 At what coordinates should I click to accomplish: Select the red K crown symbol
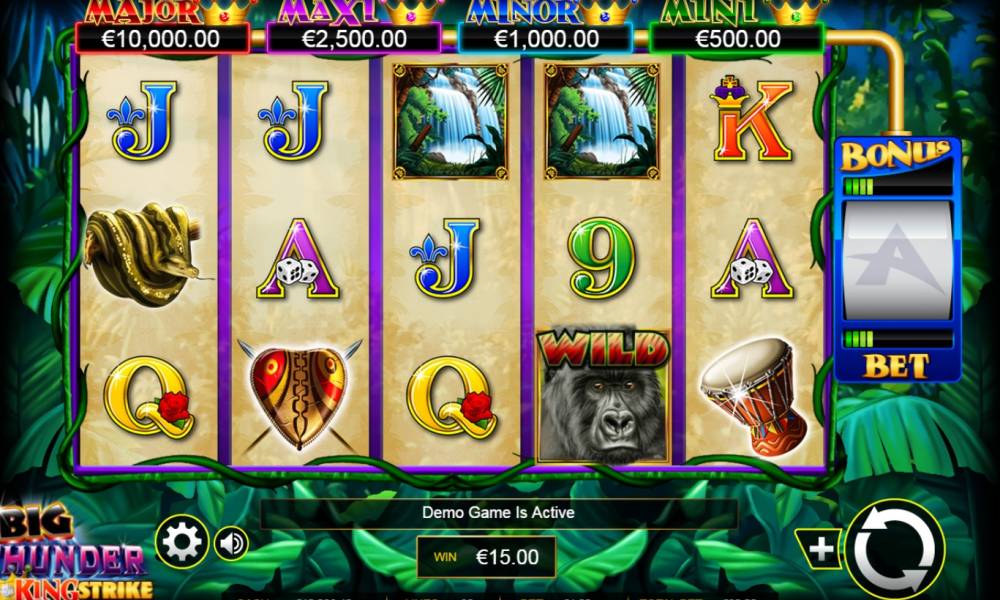[753, 121]
